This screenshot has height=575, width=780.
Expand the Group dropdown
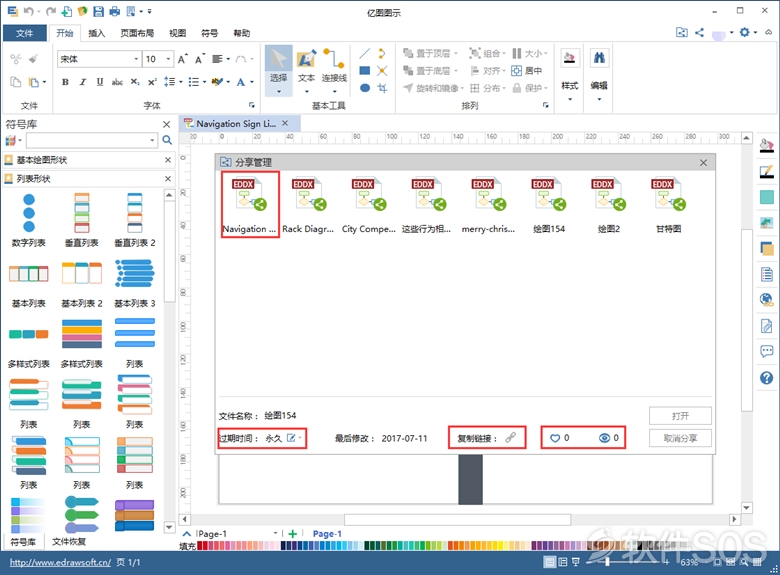(x=503, y=53)
